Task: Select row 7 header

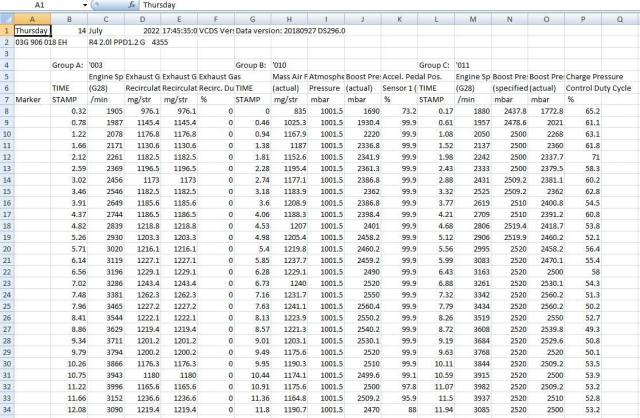Action: 7,99
